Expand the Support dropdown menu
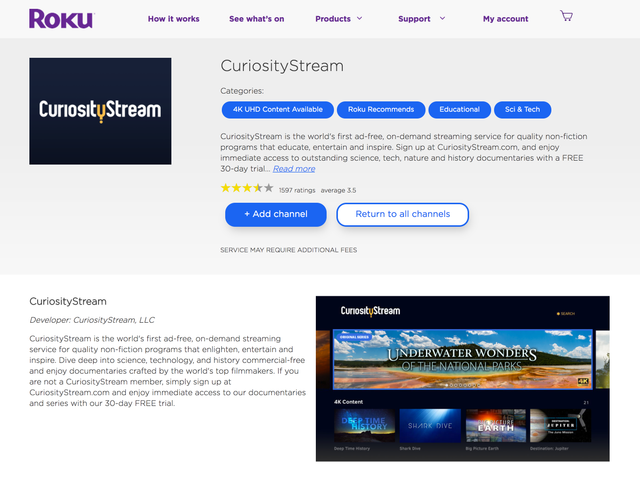The height and width of the screenshot is (477, 640). click(420, 19)
